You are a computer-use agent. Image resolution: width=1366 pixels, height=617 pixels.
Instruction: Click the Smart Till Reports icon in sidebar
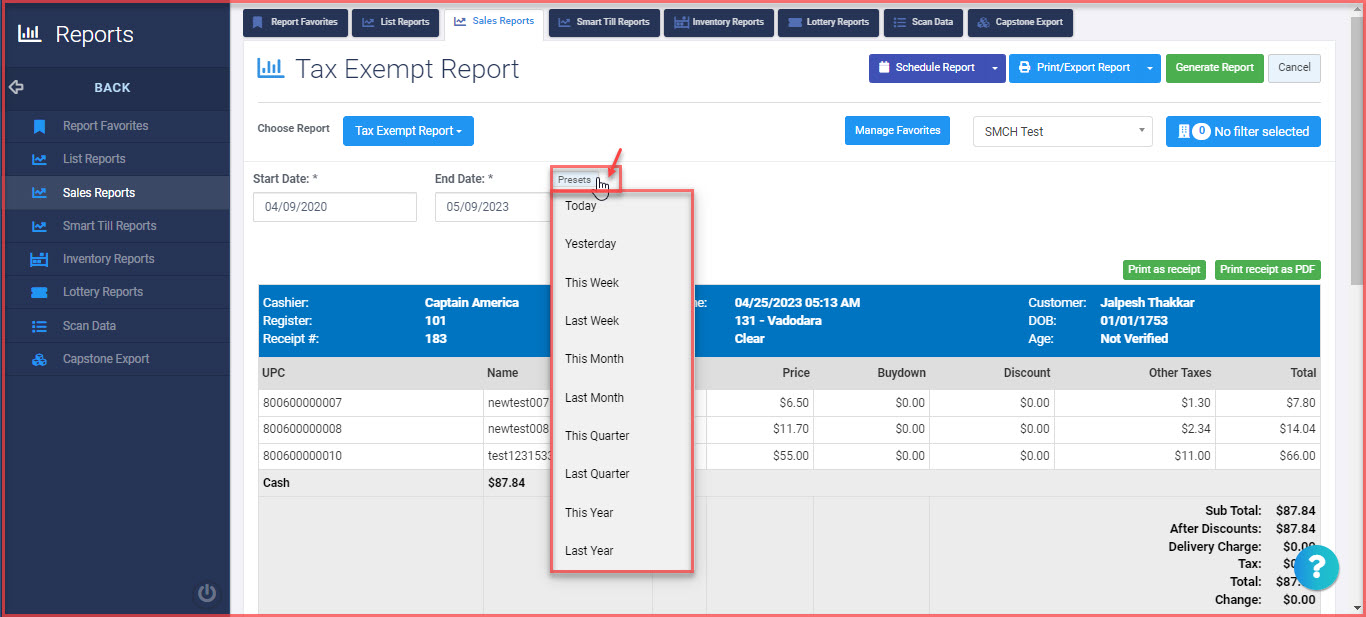(39, 226)
